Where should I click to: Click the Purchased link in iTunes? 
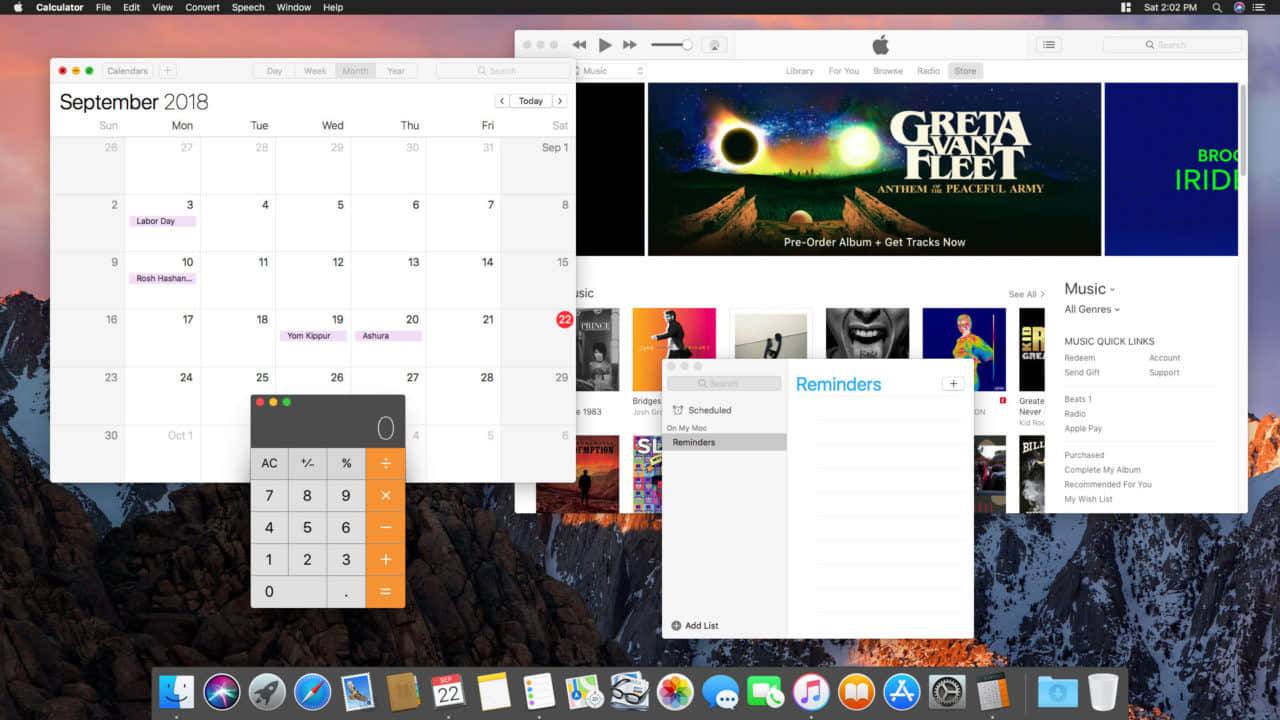click(x=1084, y=456)
